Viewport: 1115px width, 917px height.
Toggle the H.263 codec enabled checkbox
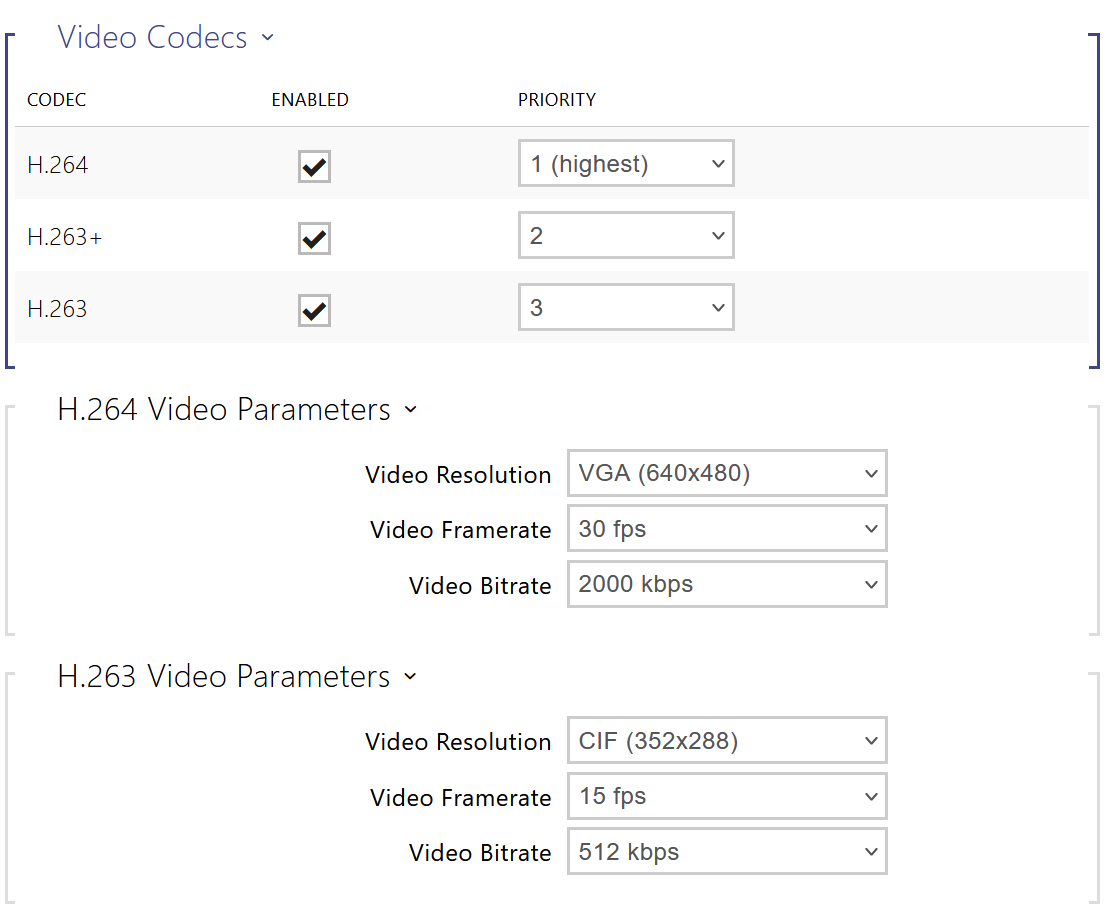click(314, 311)
